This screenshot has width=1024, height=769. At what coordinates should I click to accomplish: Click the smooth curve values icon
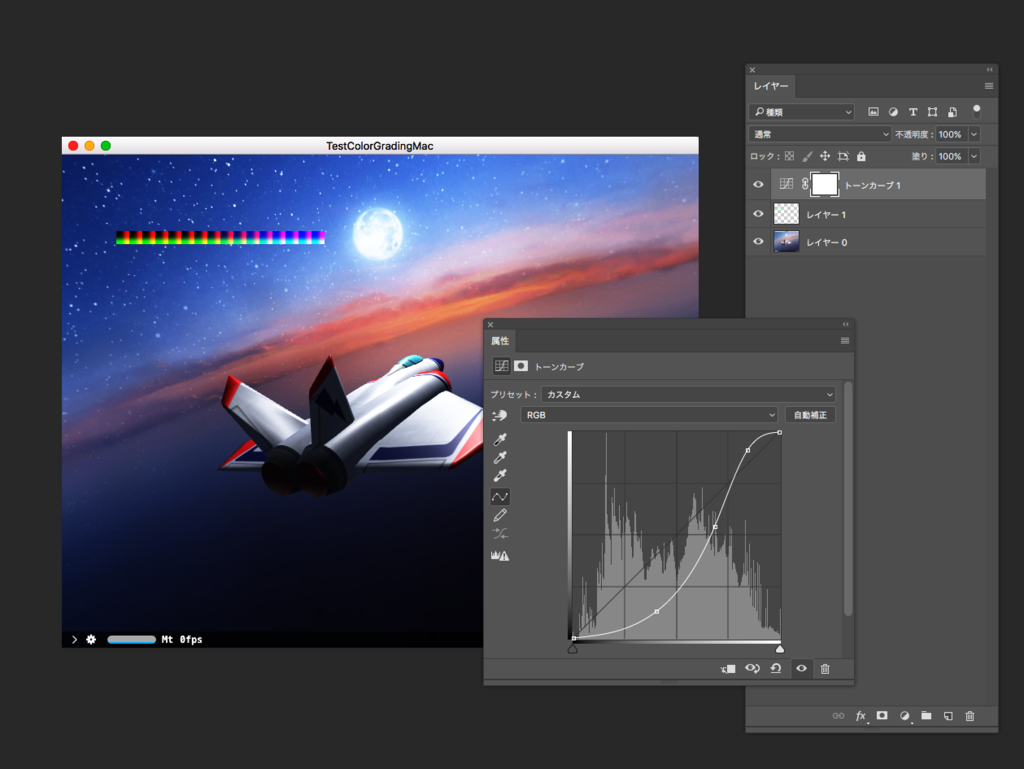pyautogui.click(x=500, y=534)
